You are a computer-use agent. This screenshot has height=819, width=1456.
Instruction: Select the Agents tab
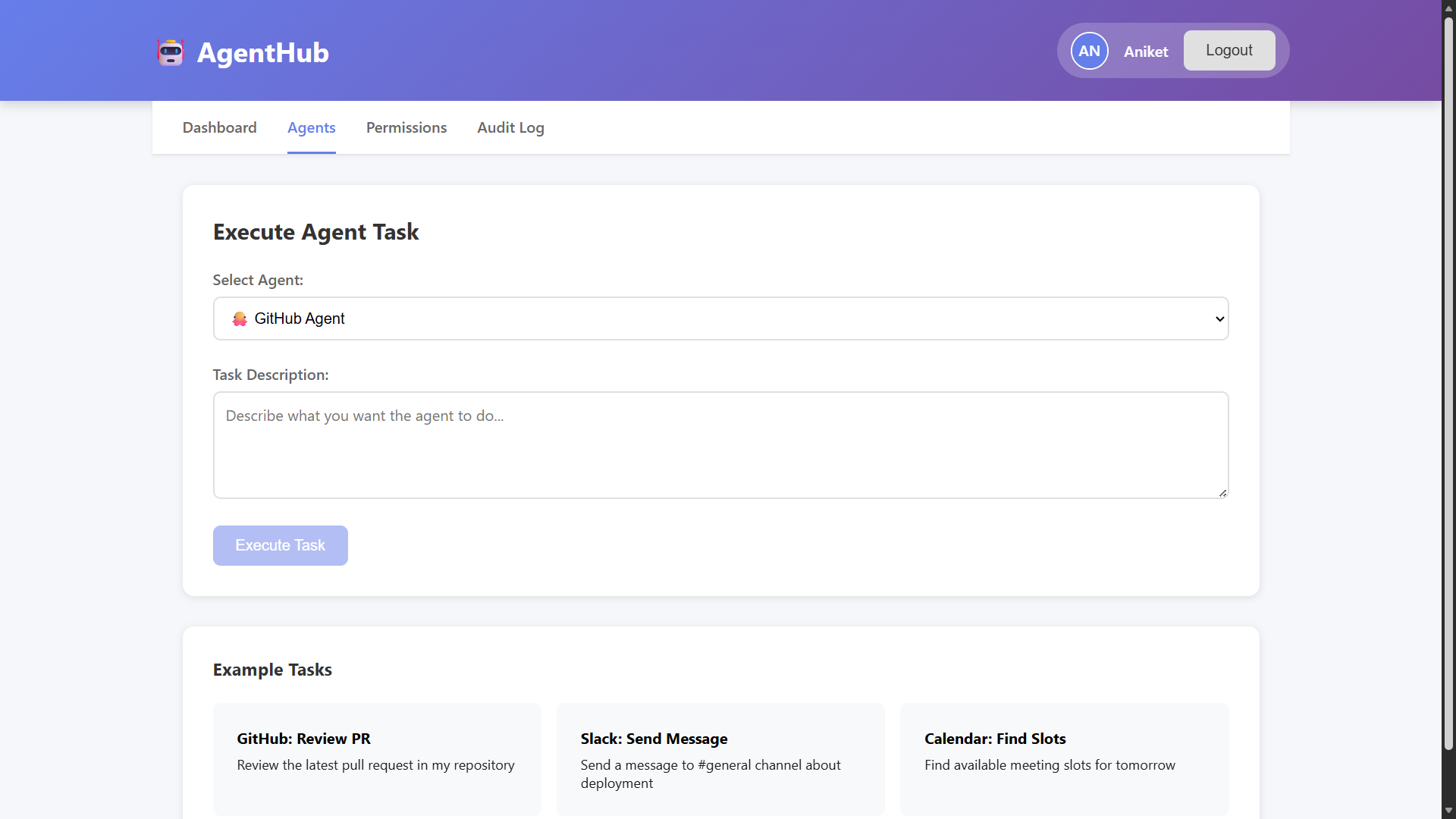(311, 127)
